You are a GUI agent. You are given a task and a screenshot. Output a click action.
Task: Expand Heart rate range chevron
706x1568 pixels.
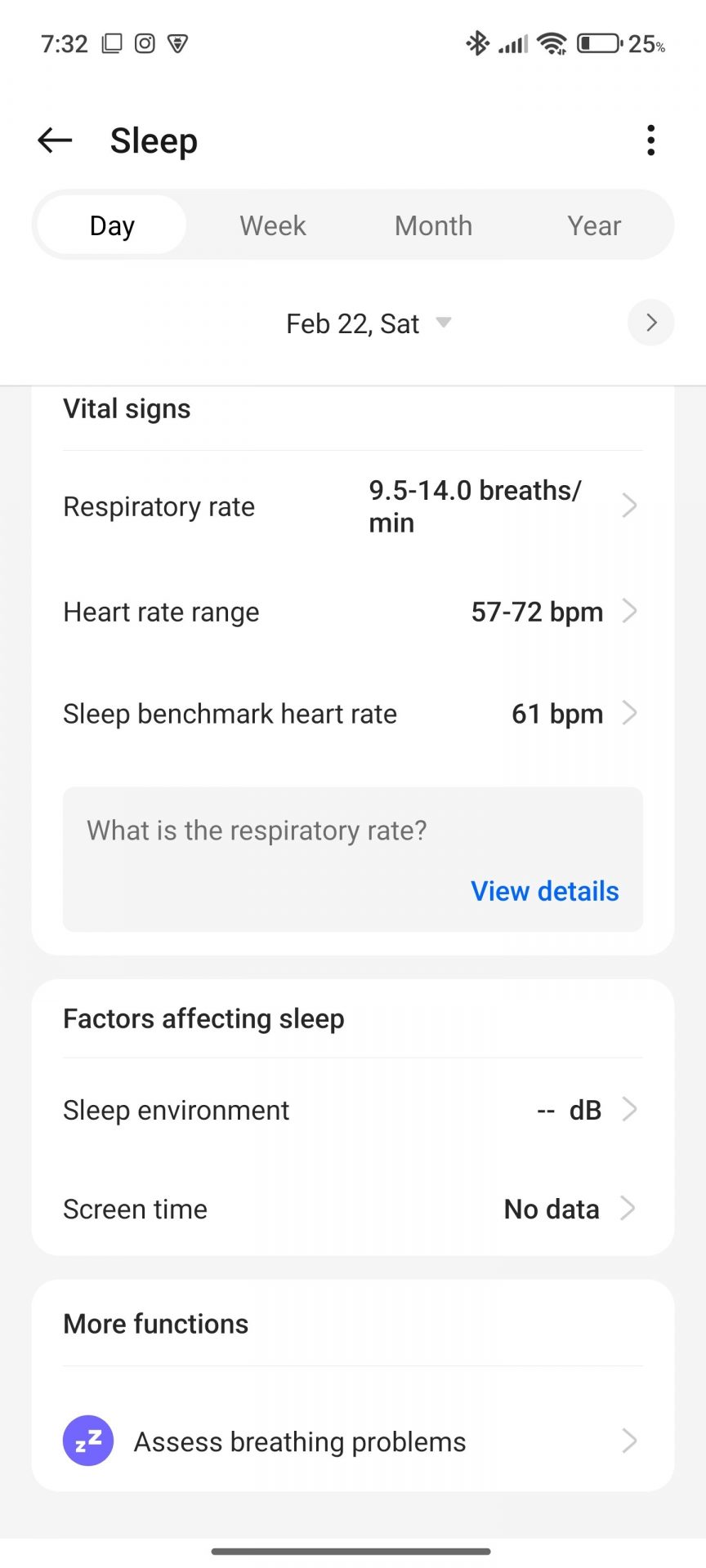point(629,611)
